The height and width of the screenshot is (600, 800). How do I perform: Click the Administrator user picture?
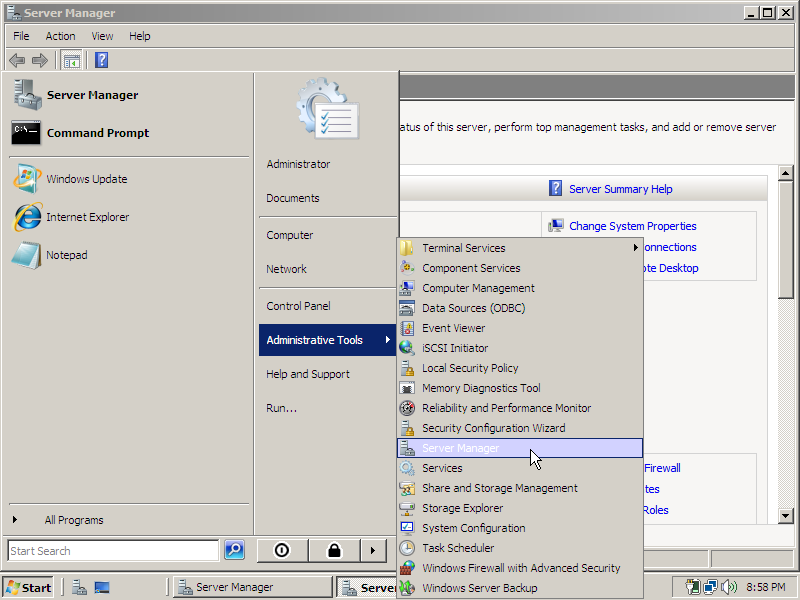(x=328, y=108)
